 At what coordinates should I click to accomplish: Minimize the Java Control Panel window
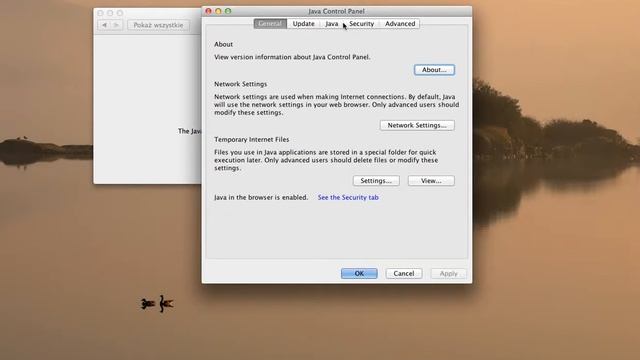click(218, 11)
